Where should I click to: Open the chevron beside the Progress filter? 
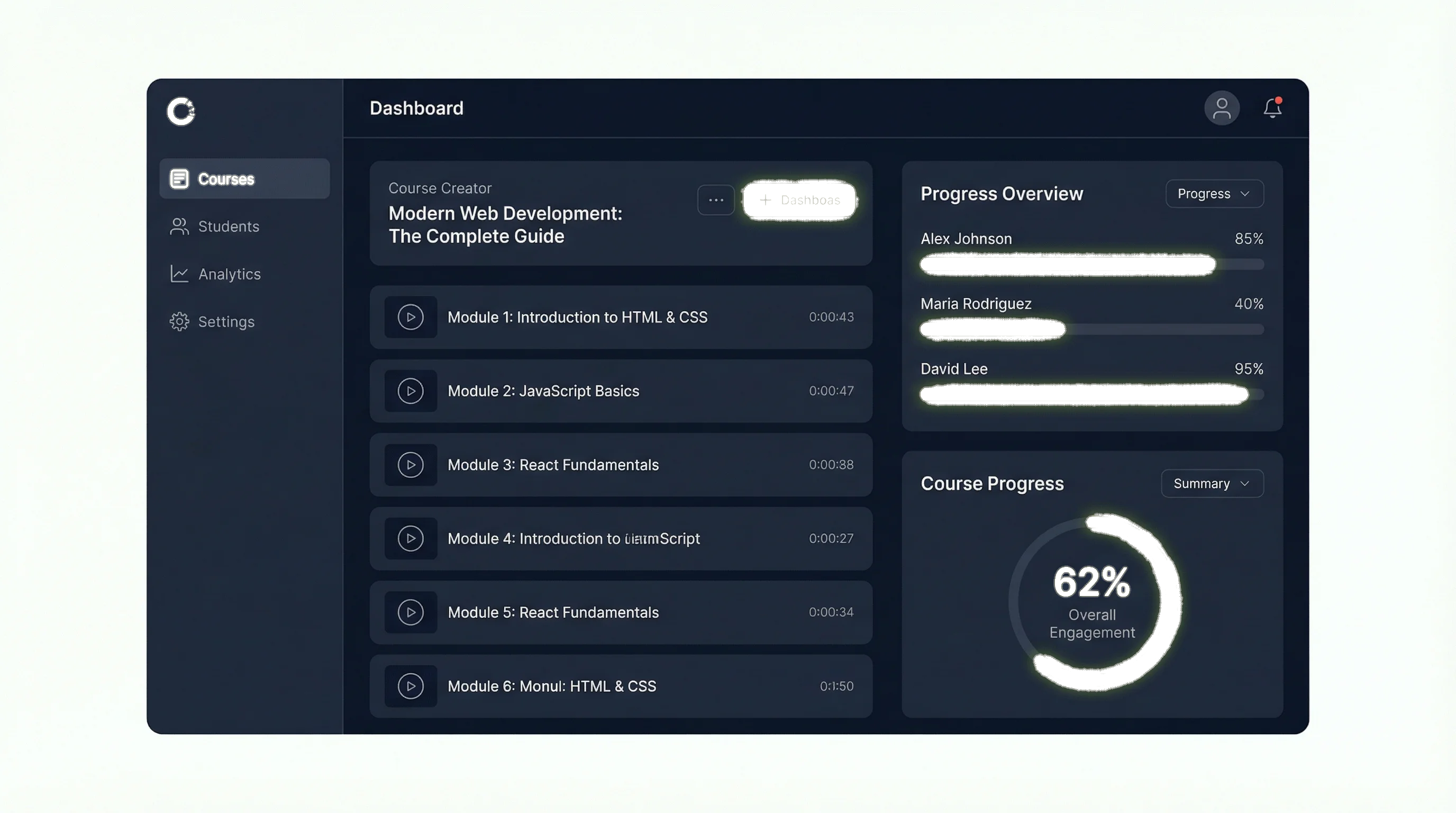[1245, 194]
